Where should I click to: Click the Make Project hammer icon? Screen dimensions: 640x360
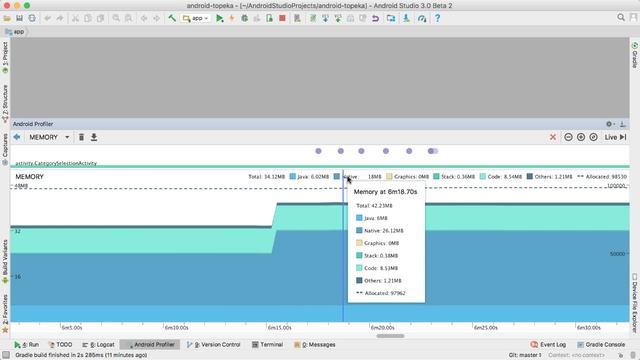172,18
